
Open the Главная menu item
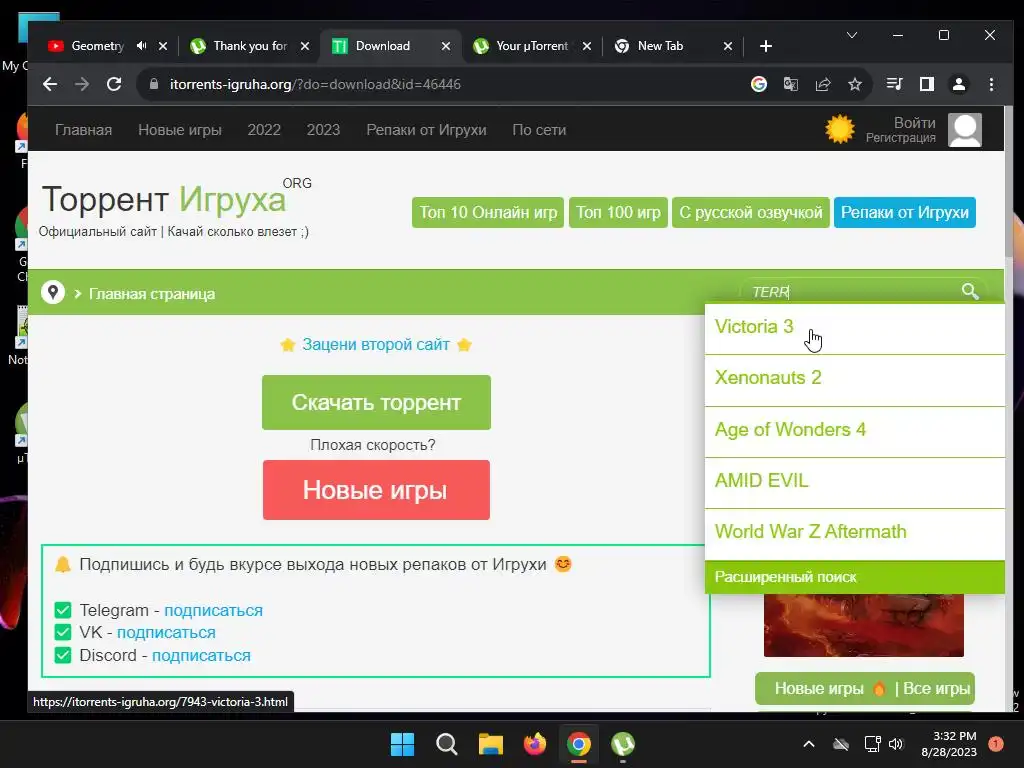point(84,130)
